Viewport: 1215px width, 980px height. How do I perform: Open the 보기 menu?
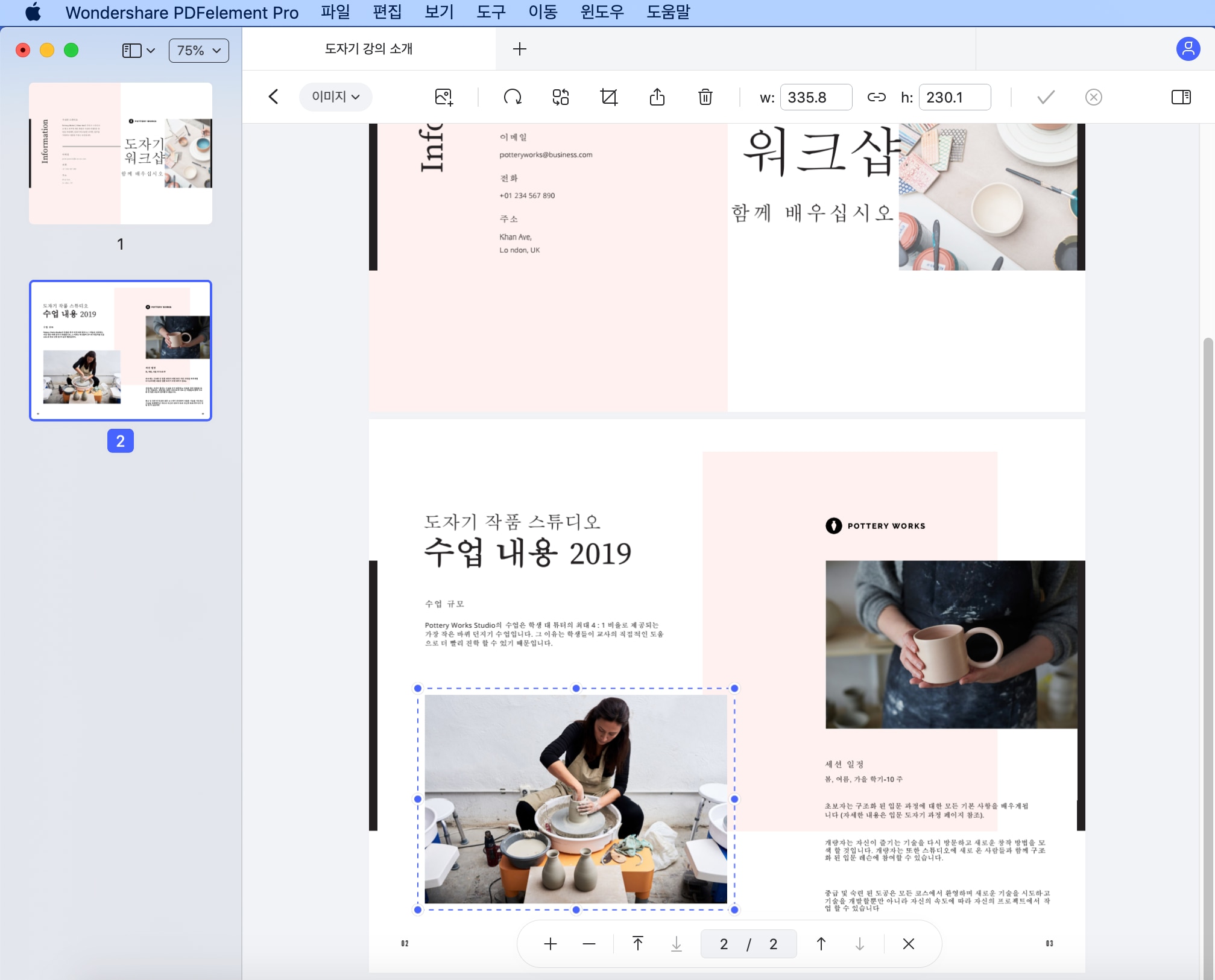[x=439, y=12]
